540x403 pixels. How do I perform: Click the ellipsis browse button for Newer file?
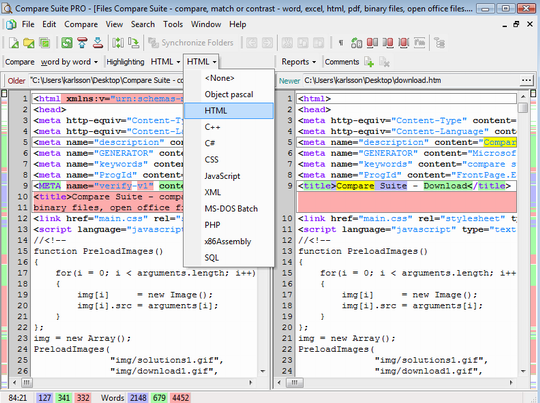[526, 80]
